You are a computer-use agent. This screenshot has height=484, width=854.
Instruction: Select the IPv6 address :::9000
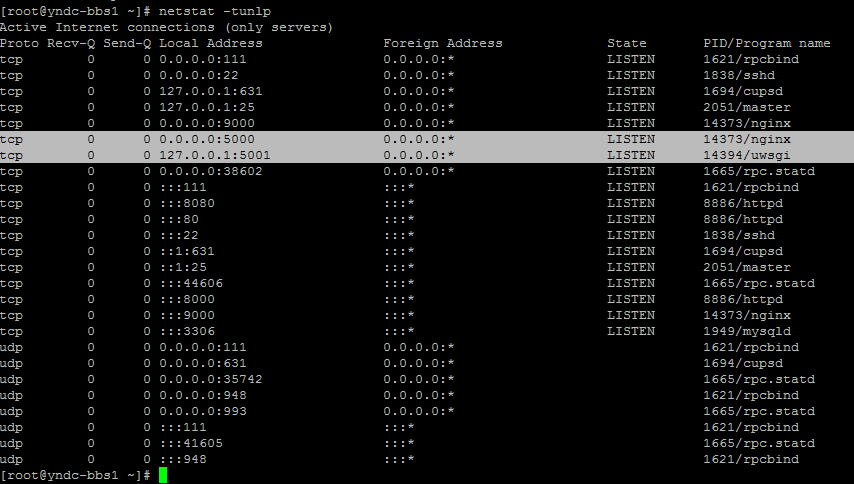[x=187, y=315]
